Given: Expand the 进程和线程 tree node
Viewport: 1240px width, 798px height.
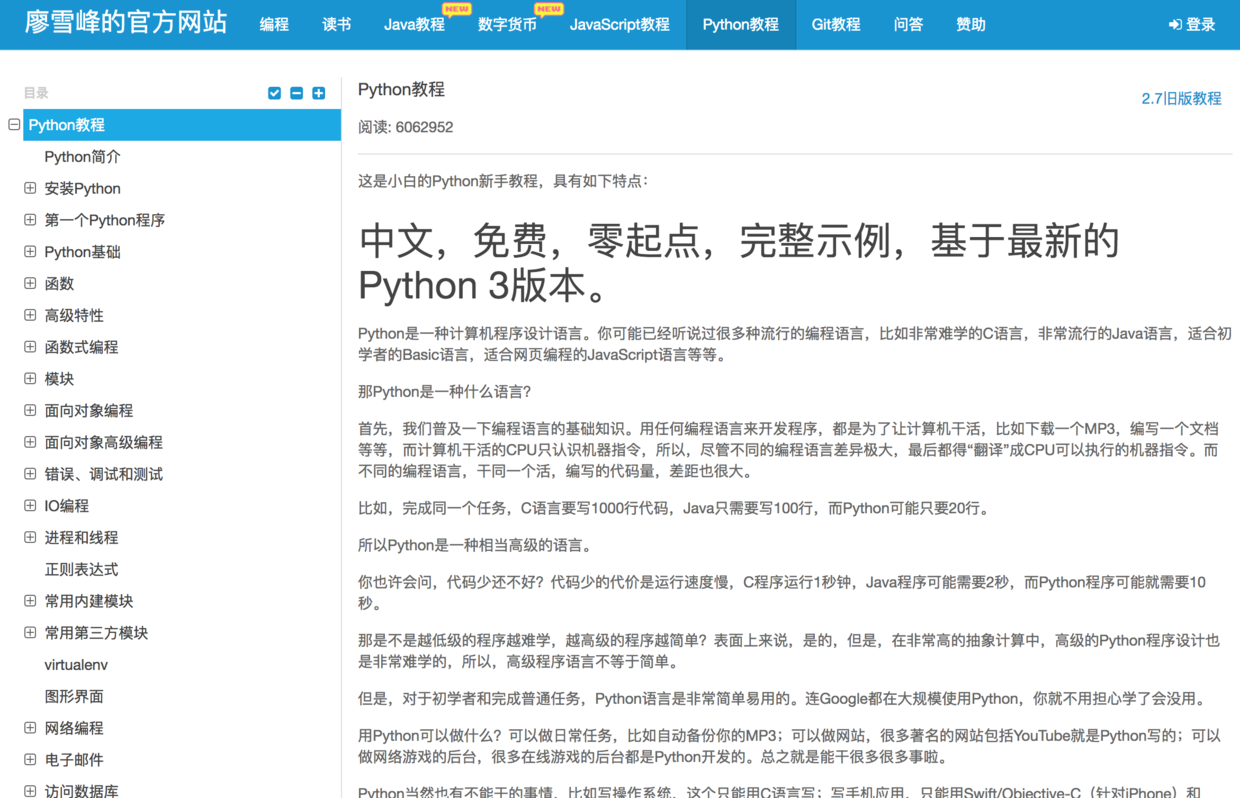Looking at the screenshot, I should click(x=30, y=537).
